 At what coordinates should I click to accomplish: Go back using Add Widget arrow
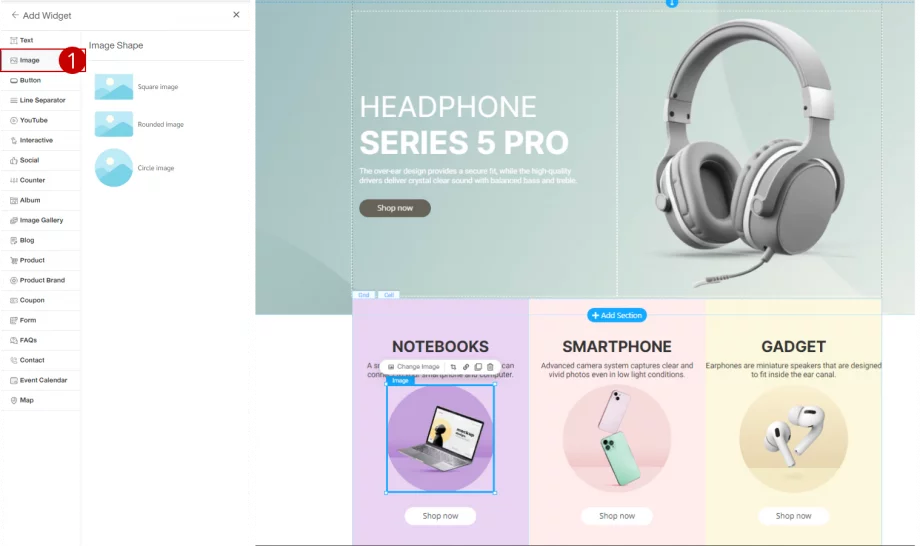point(15,15)
